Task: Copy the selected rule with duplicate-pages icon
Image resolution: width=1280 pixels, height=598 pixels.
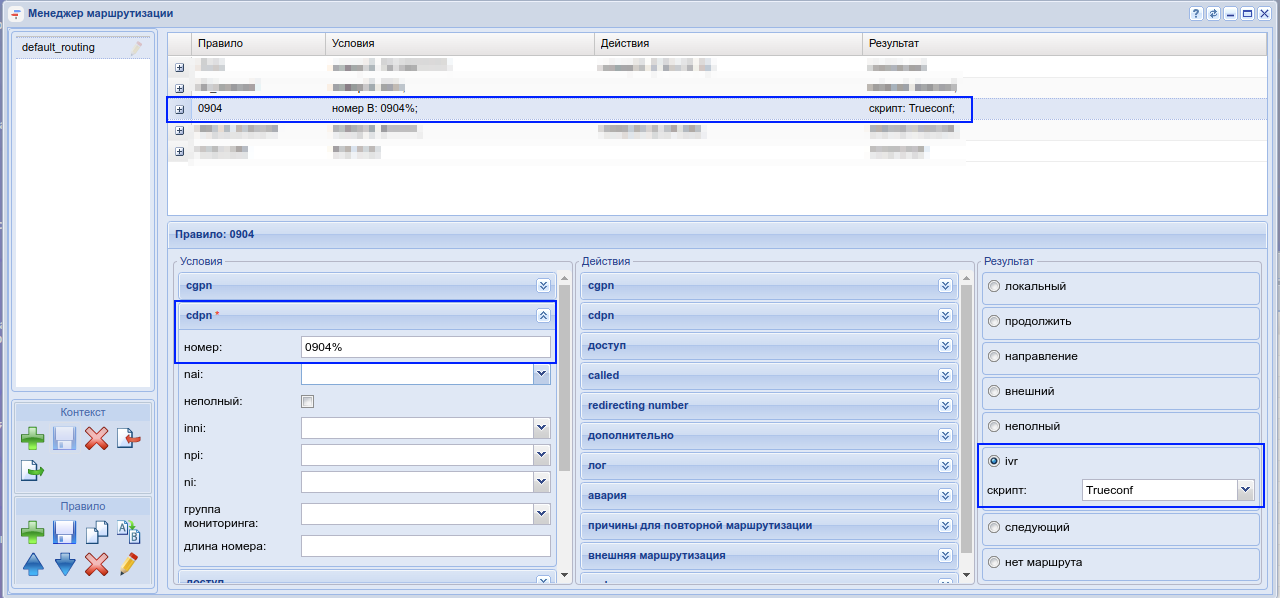Action: coord(97,532)
